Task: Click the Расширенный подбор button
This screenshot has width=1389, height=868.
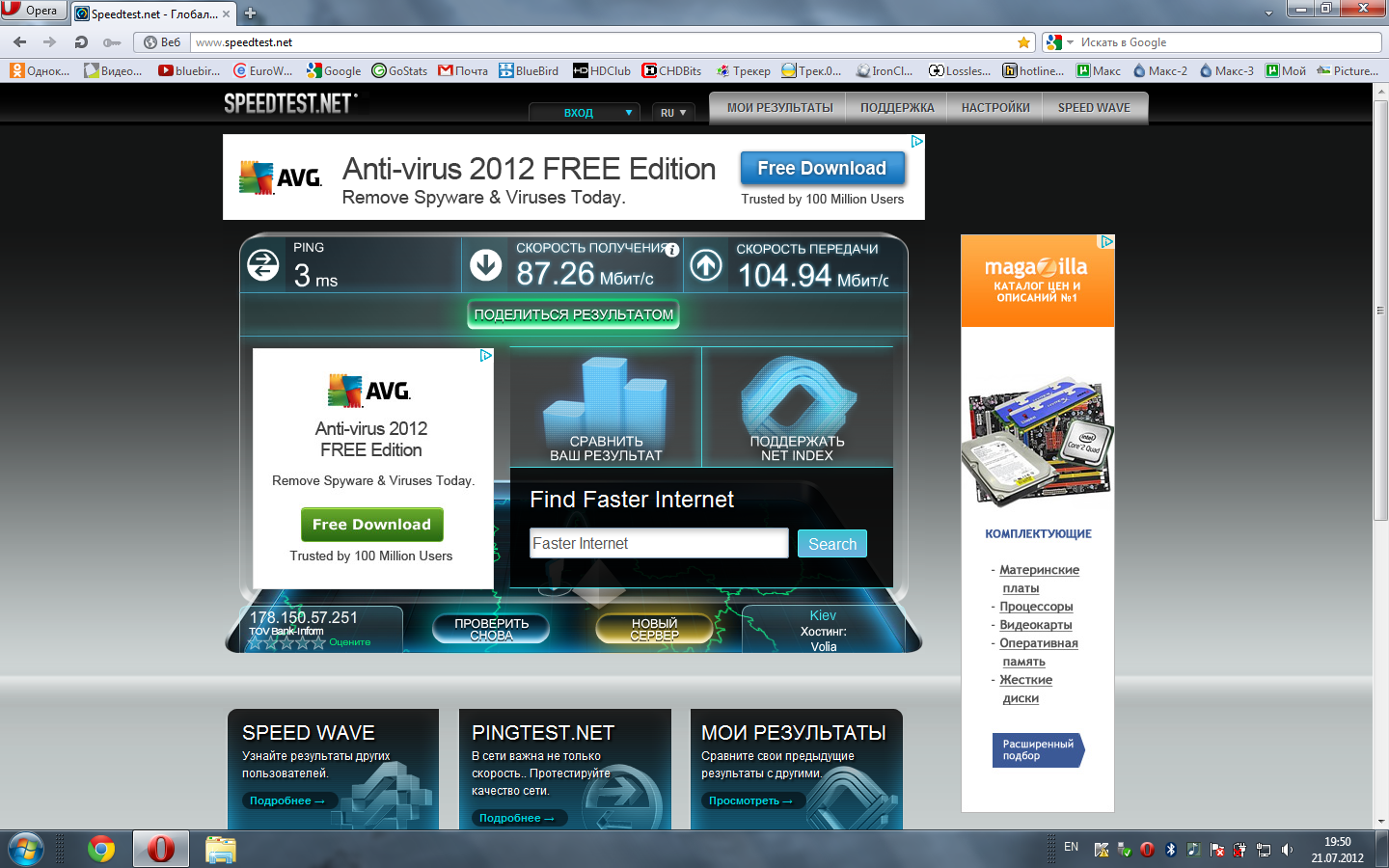Action: (1038, 750)
